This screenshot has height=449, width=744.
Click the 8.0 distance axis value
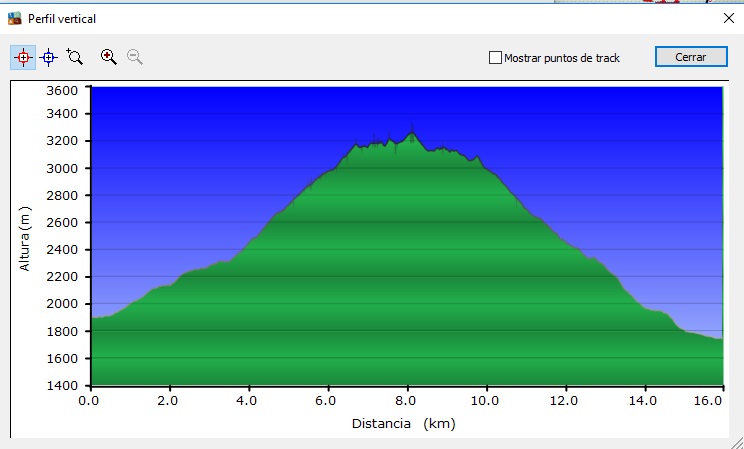tap(405, 401)
